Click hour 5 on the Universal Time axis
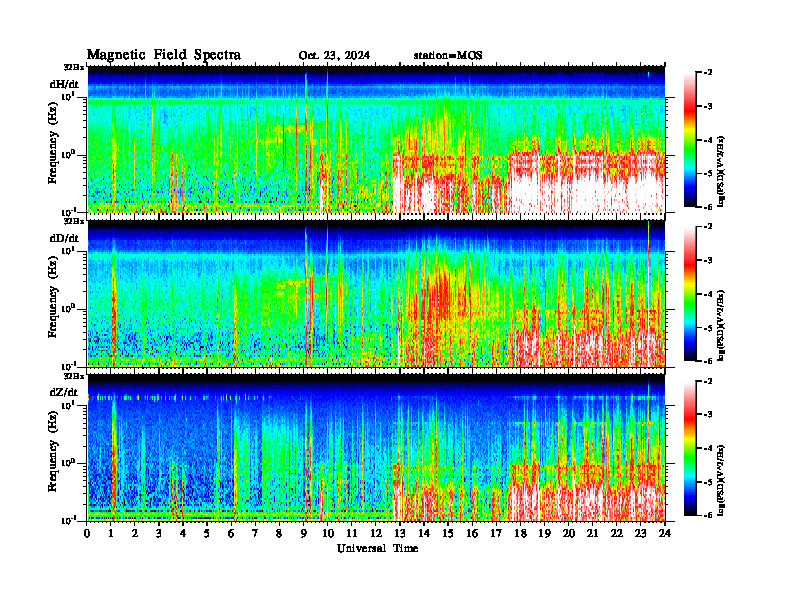The image size is (792, 612). tap(207, 533)
